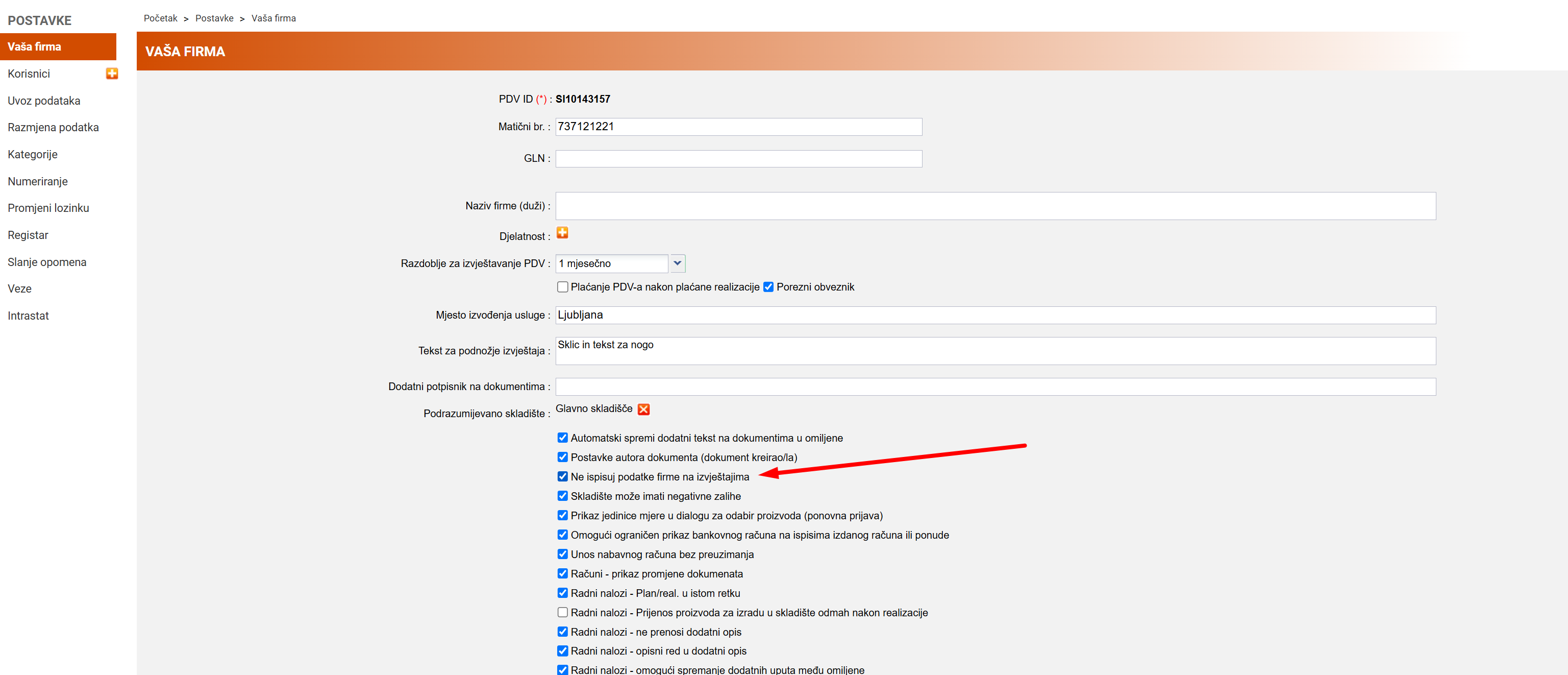The width and height of the screenshot is (1568, 675).
Task: Uncheck the 'Porezni obveznik' checkbox
Action: (x=768, y=287)
